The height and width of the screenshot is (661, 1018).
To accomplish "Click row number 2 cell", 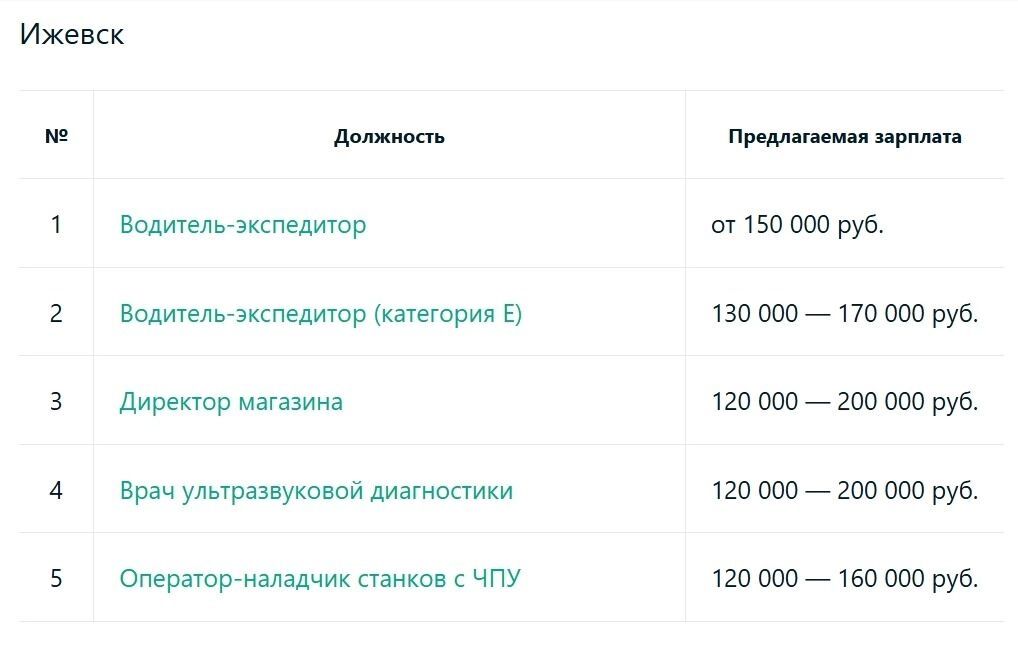I will click(x=56, y=314).
